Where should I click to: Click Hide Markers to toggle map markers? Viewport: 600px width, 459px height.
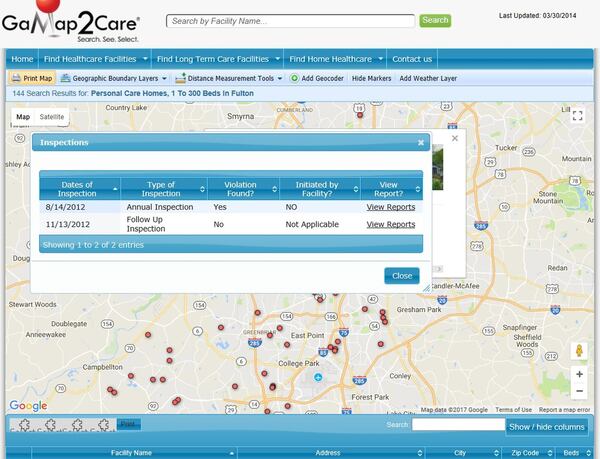pos(371,78)
